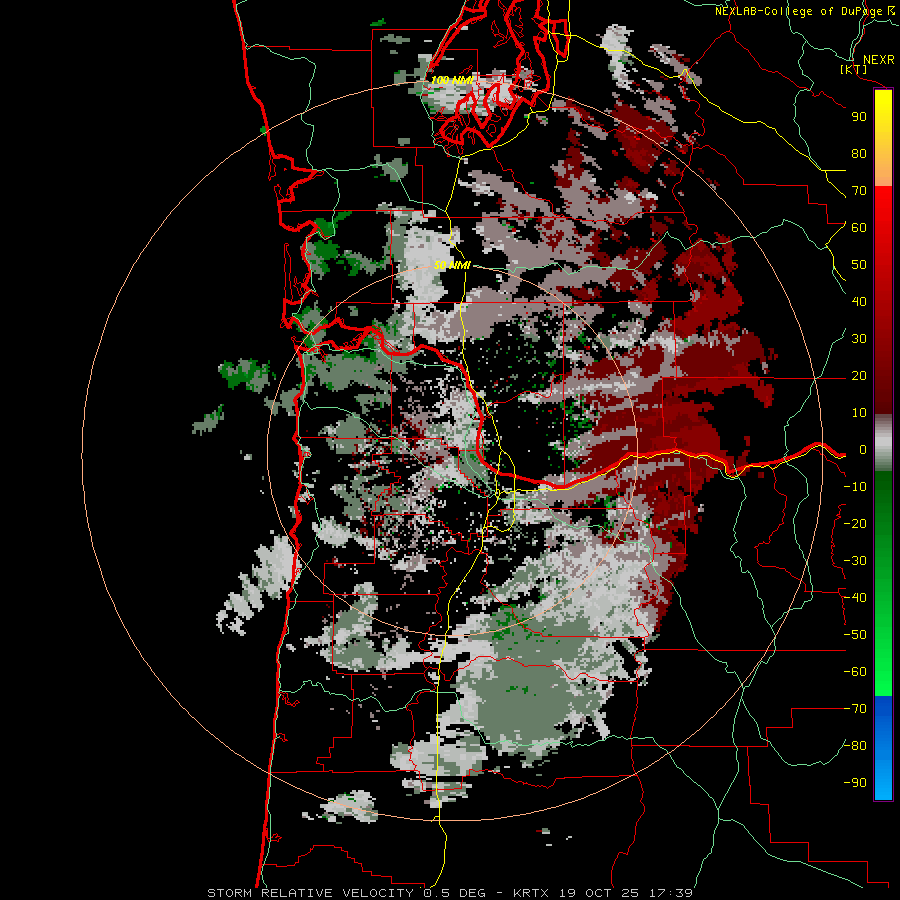This screenshot has width=900, height=900.
Task: Click the -30 value on the velocity scale
Action: click(x=855, y=561)
